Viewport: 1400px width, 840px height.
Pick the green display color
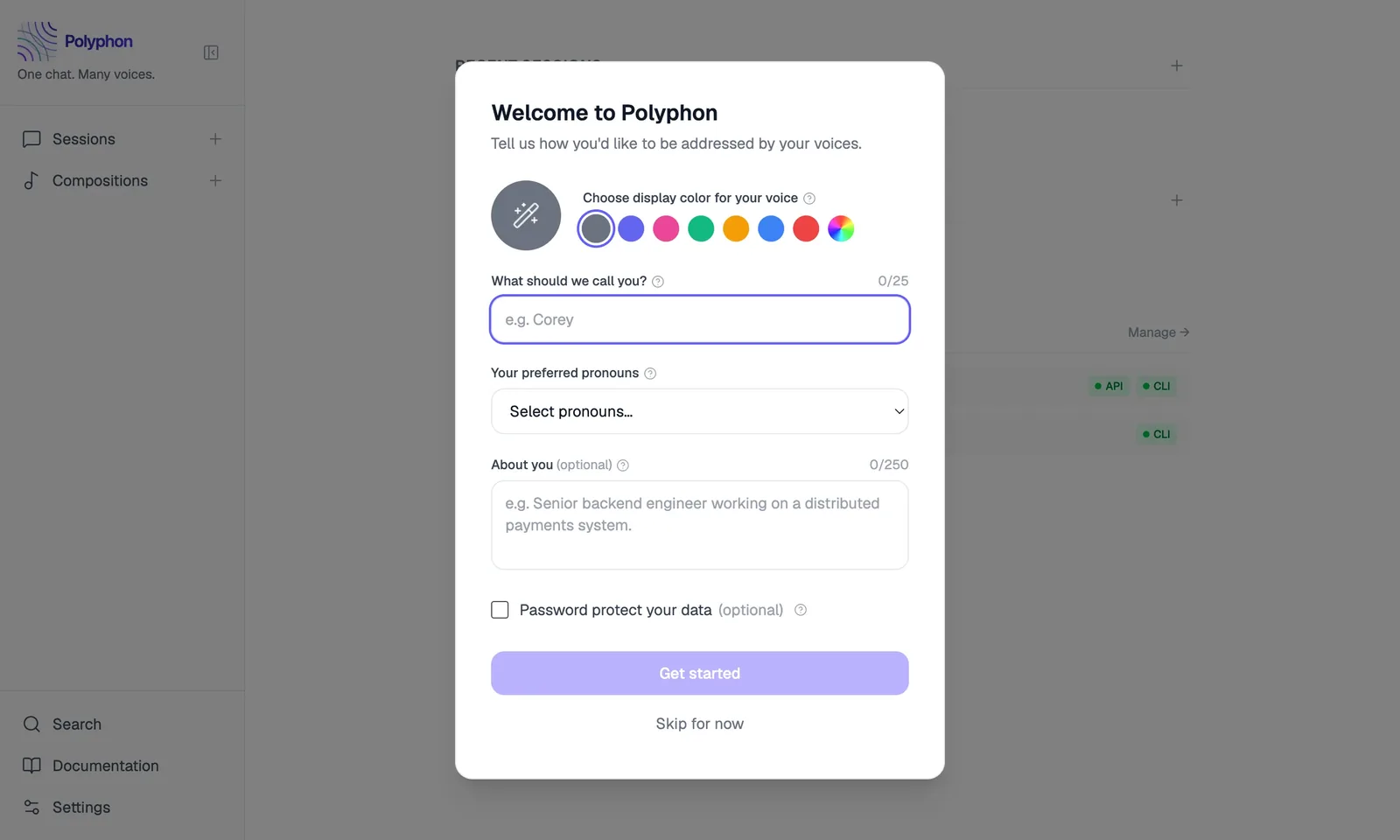click(x=701, y=228)
